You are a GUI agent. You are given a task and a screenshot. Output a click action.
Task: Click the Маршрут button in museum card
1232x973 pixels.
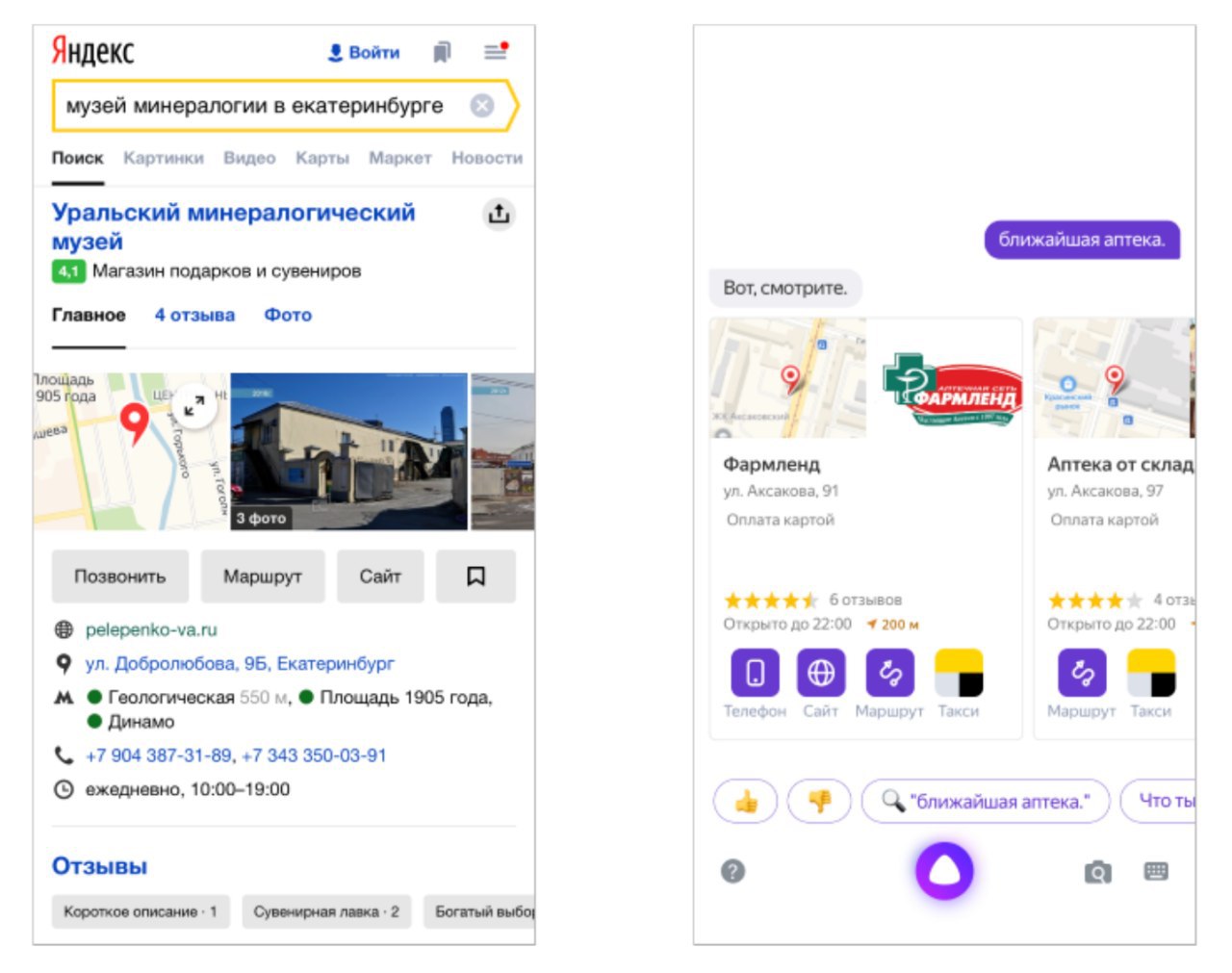point(263,576)
